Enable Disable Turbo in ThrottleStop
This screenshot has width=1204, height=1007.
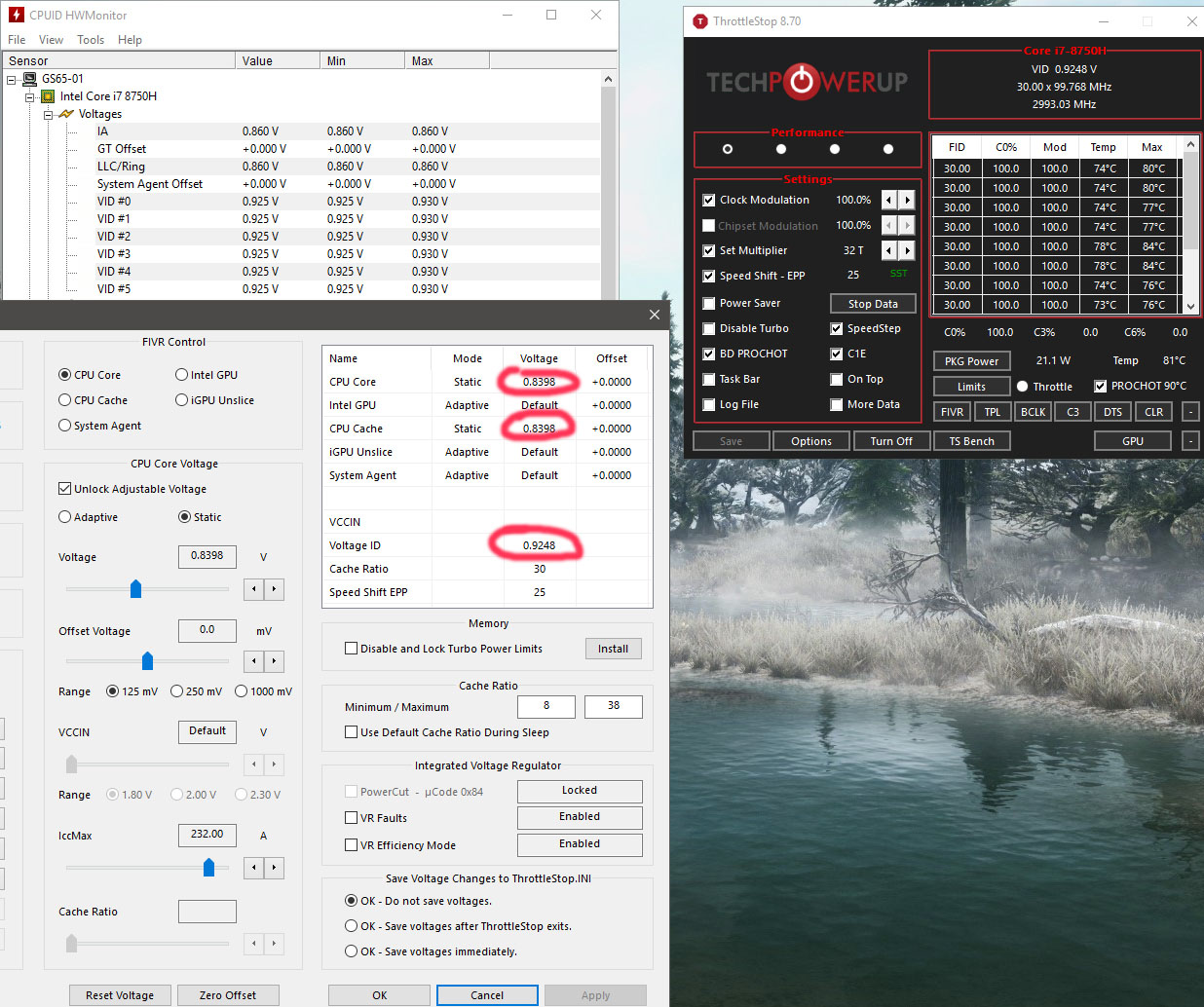[x=709, y=328]
